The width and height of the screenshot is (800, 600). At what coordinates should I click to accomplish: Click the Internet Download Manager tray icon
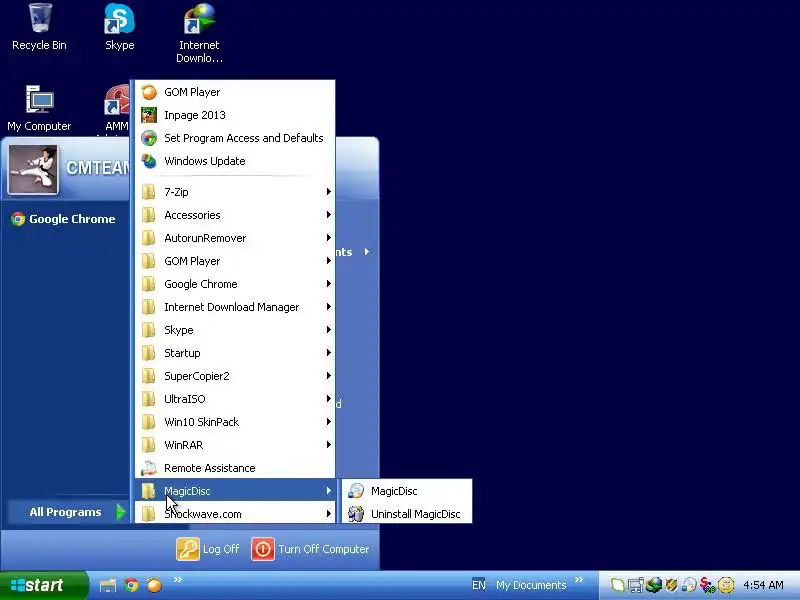coord(654,585)
